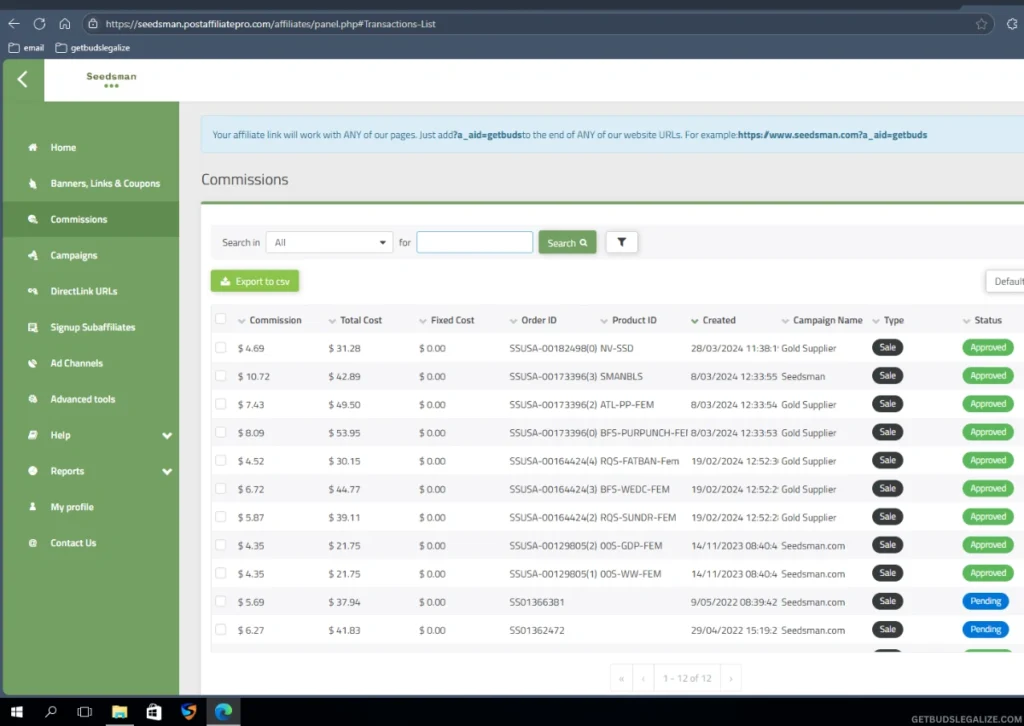Click the browser back arrow
Image resolution: width=1024 pixels, height=726 pixels.
coord(14,24)
